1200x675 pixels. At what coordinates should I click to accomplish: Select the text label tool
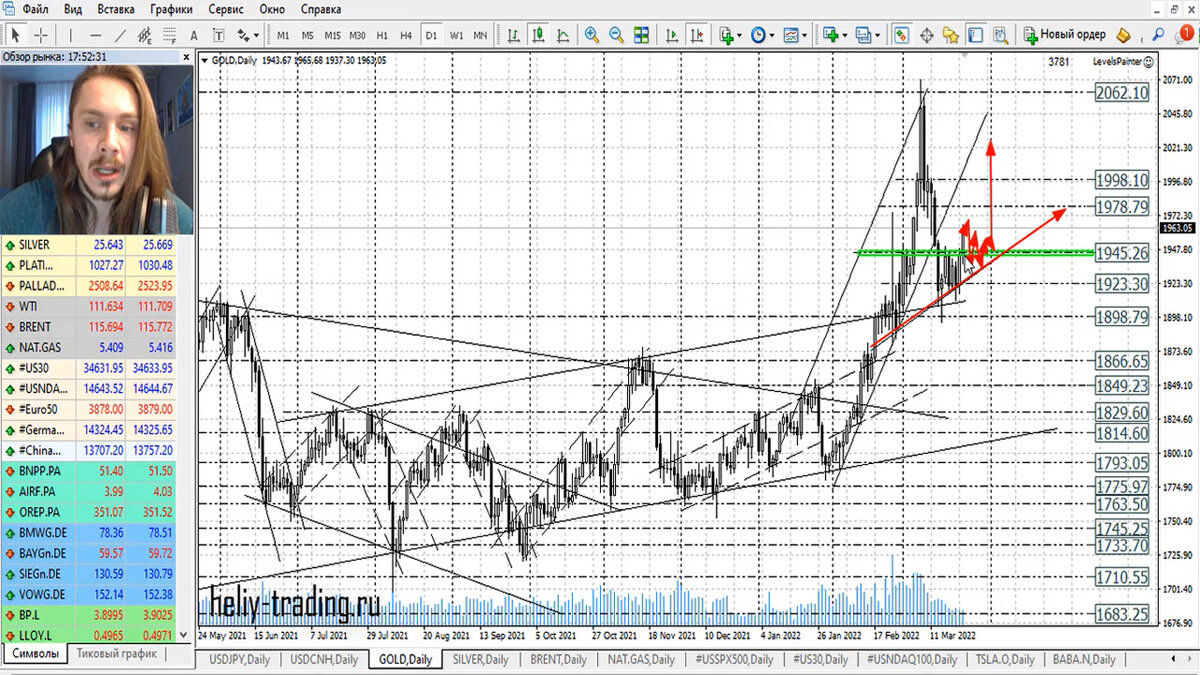pyautogui.click(x=218, y=35)
